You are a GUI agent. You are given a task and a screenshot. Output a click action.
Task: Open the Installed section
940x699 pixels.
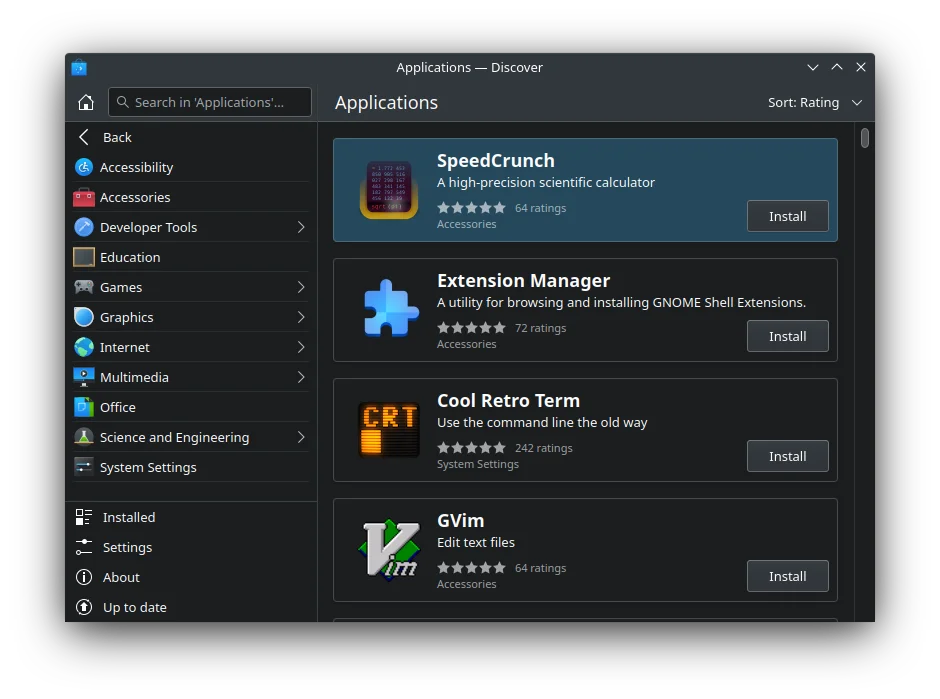tap(129, 517)
